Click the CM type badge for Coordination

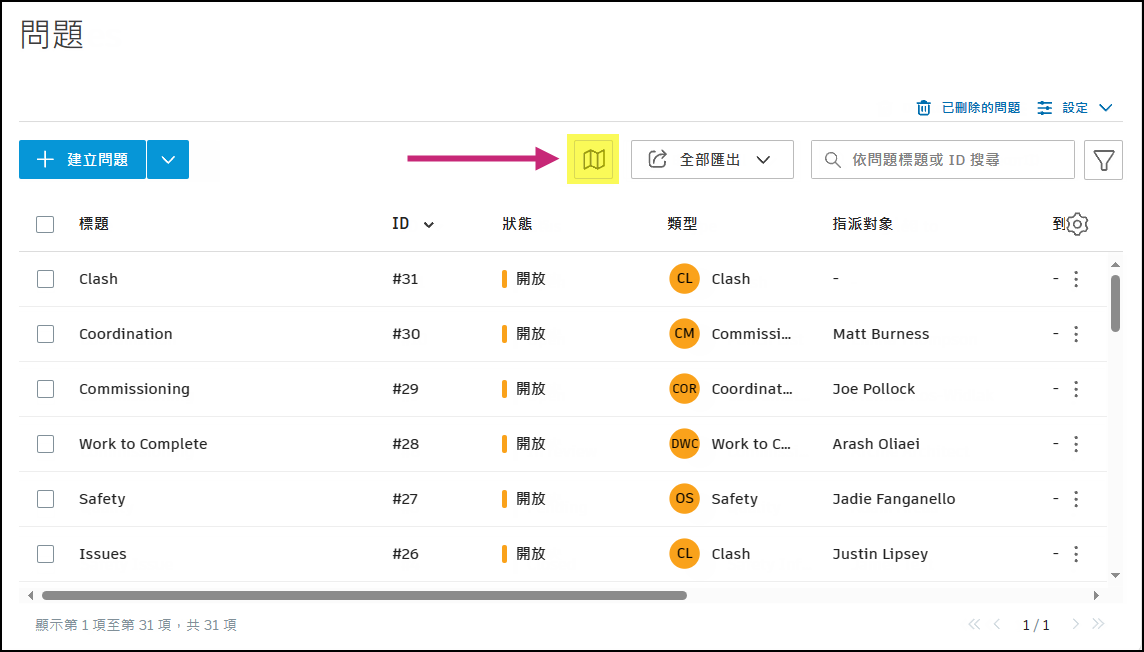(x=684, y=334)
